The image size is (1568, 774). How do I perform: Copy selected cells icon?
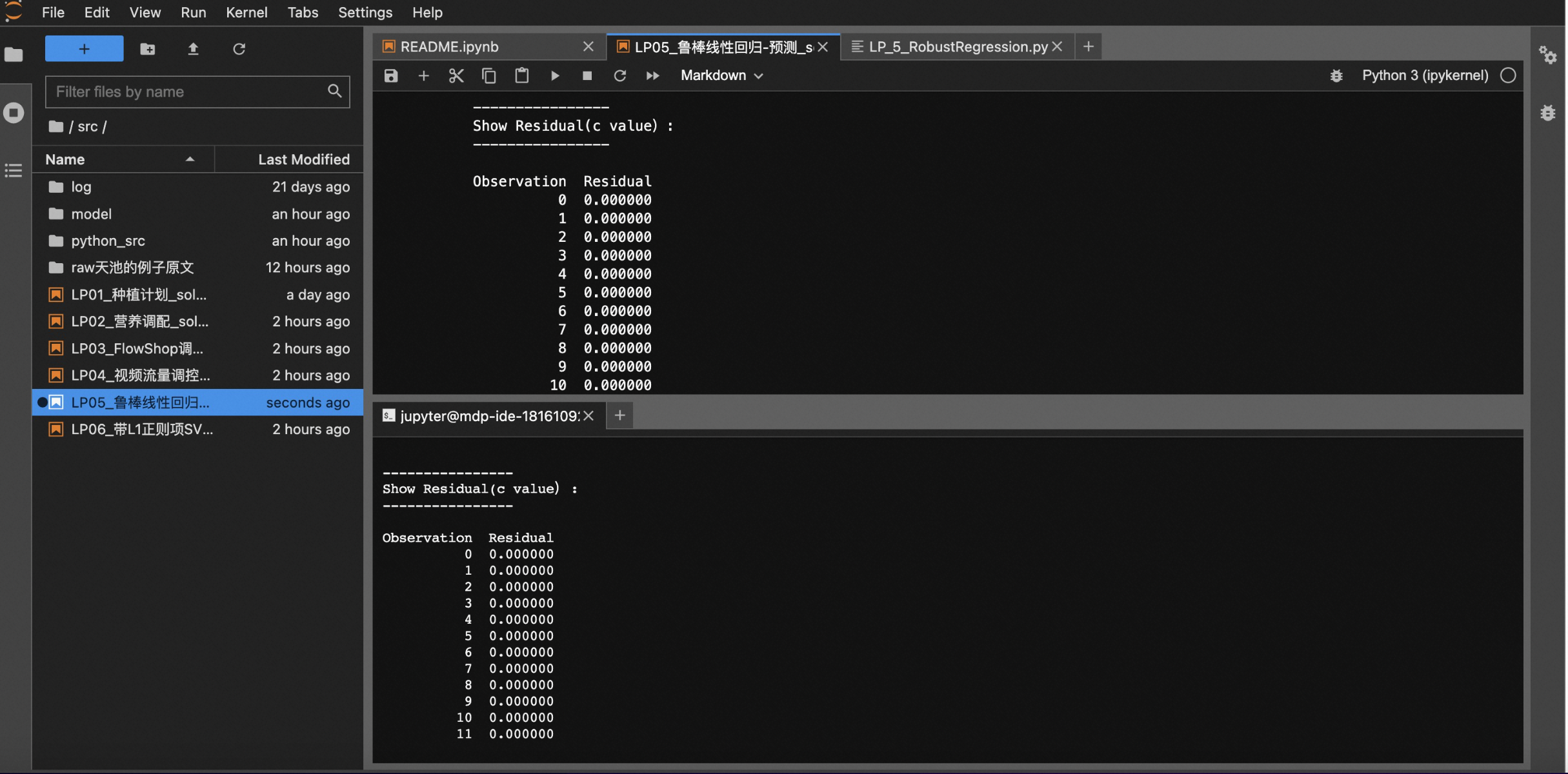(x=489, y=75)
